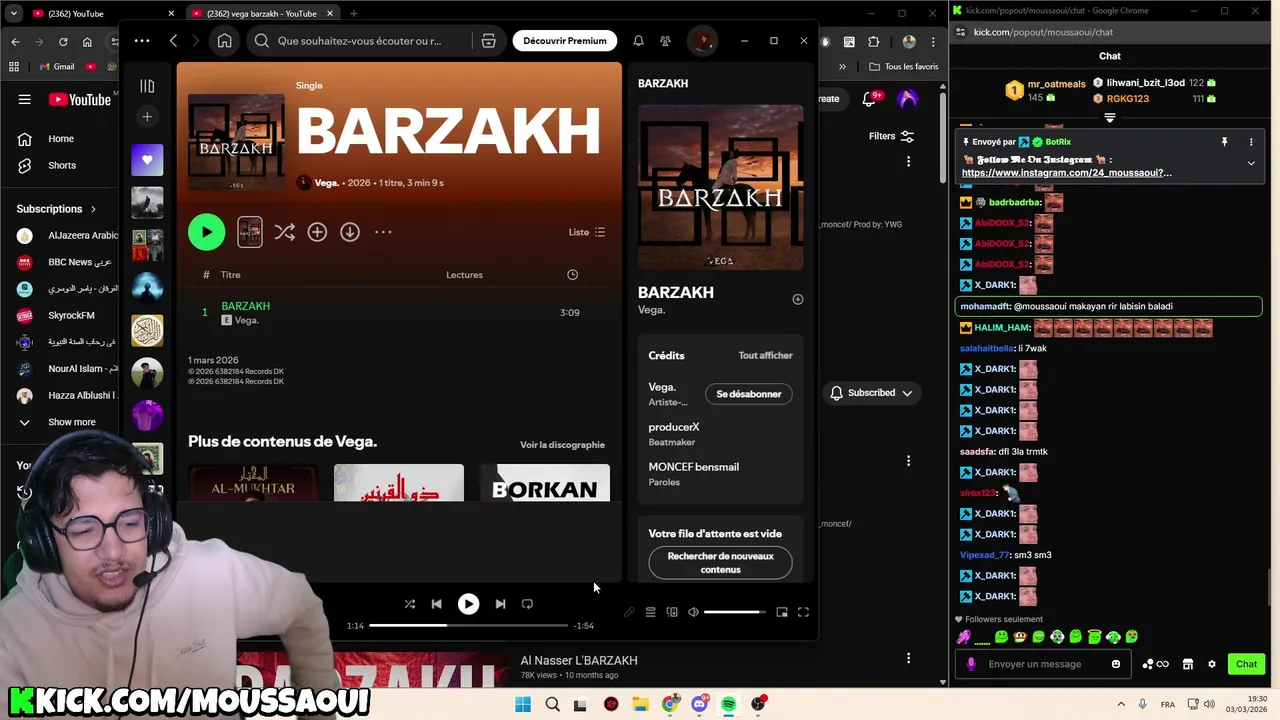
Task: Open Spotify profile avatar menu
Action: pos(703,41)
